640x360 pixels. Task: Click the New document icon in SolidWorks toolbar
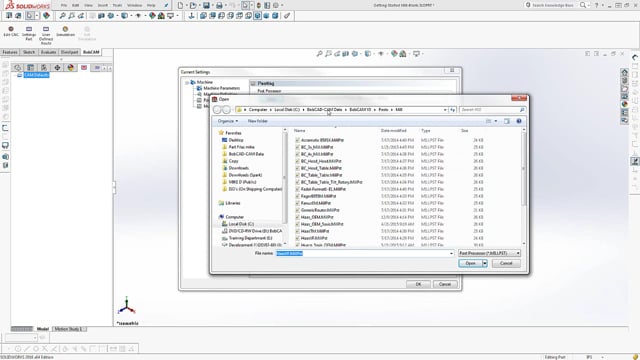click(180, 5)
